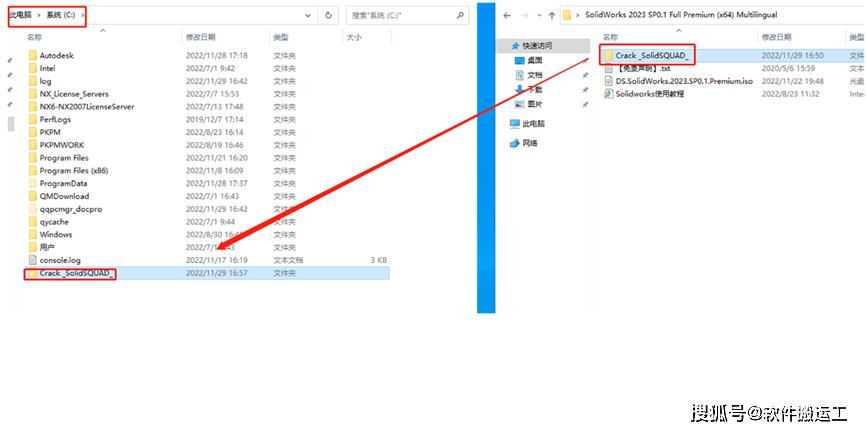Click the qycache folder icon

pyautogui.click(x=33, y=222)
